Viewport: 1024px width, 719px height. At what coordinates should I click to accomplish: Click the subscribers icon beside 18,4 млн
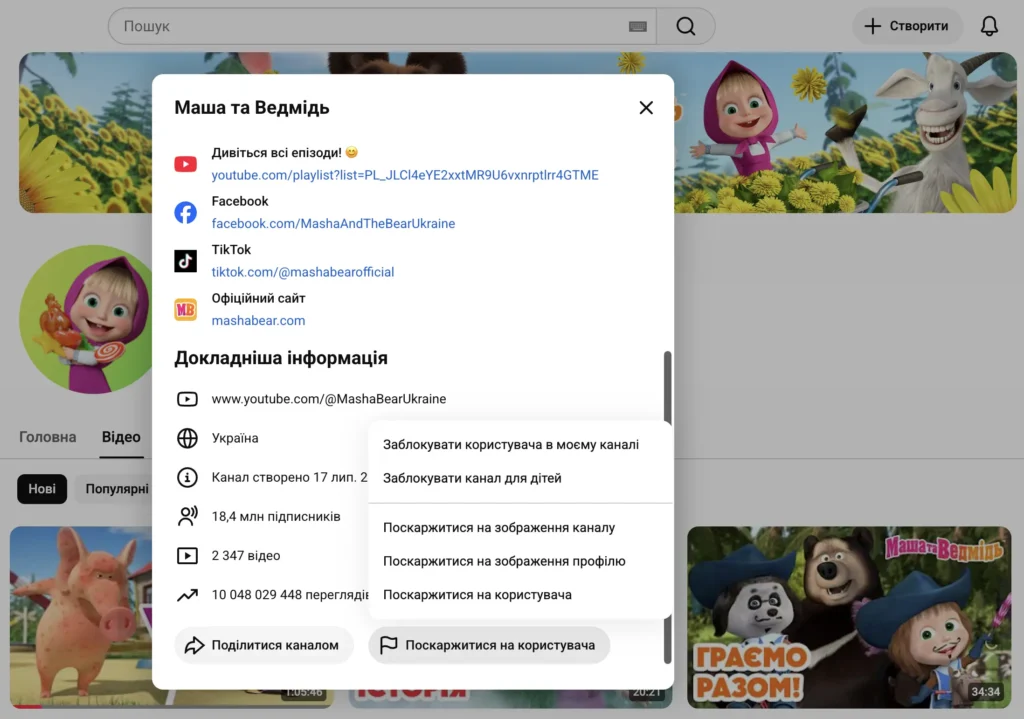click(187, 517)
